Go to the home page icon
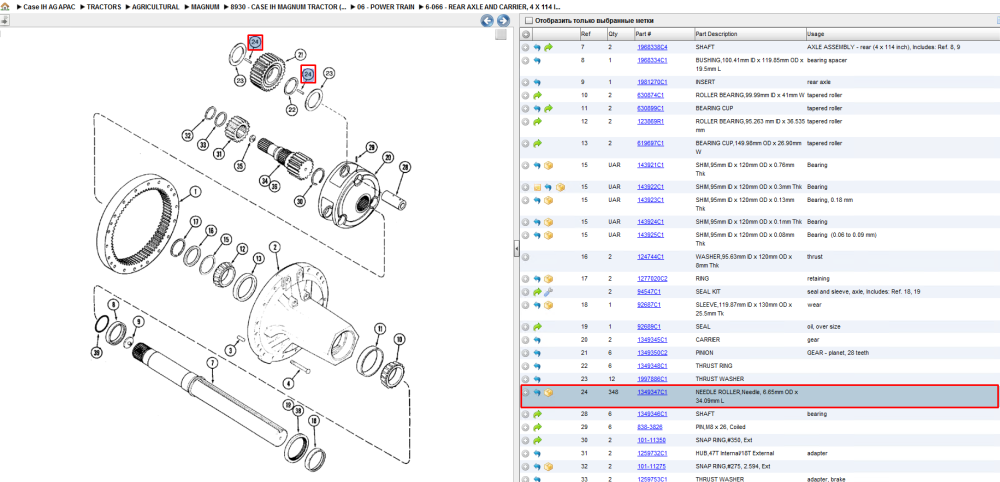This screenshot has width=1000, height=482. (x=5, y=7)
